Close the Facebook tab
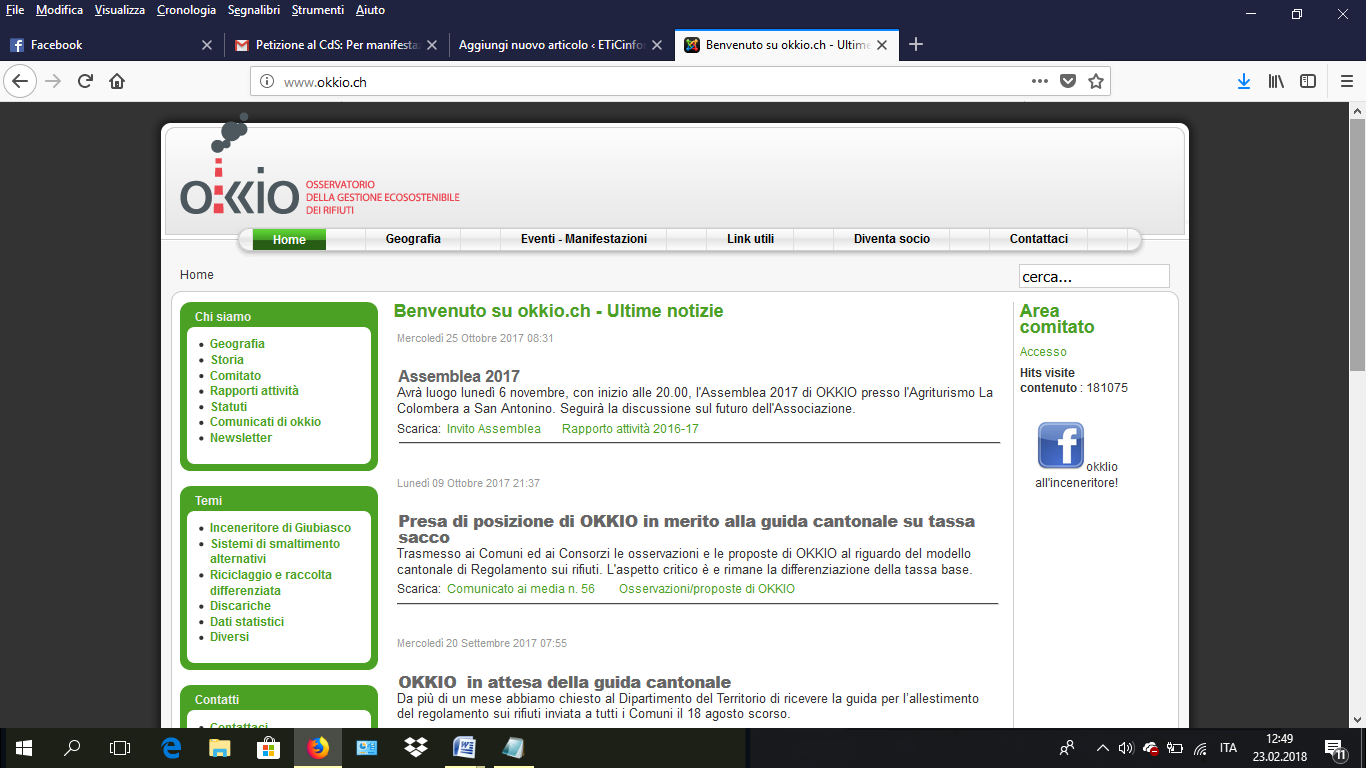Screen dimensions: 1366x768 [207, 45]
